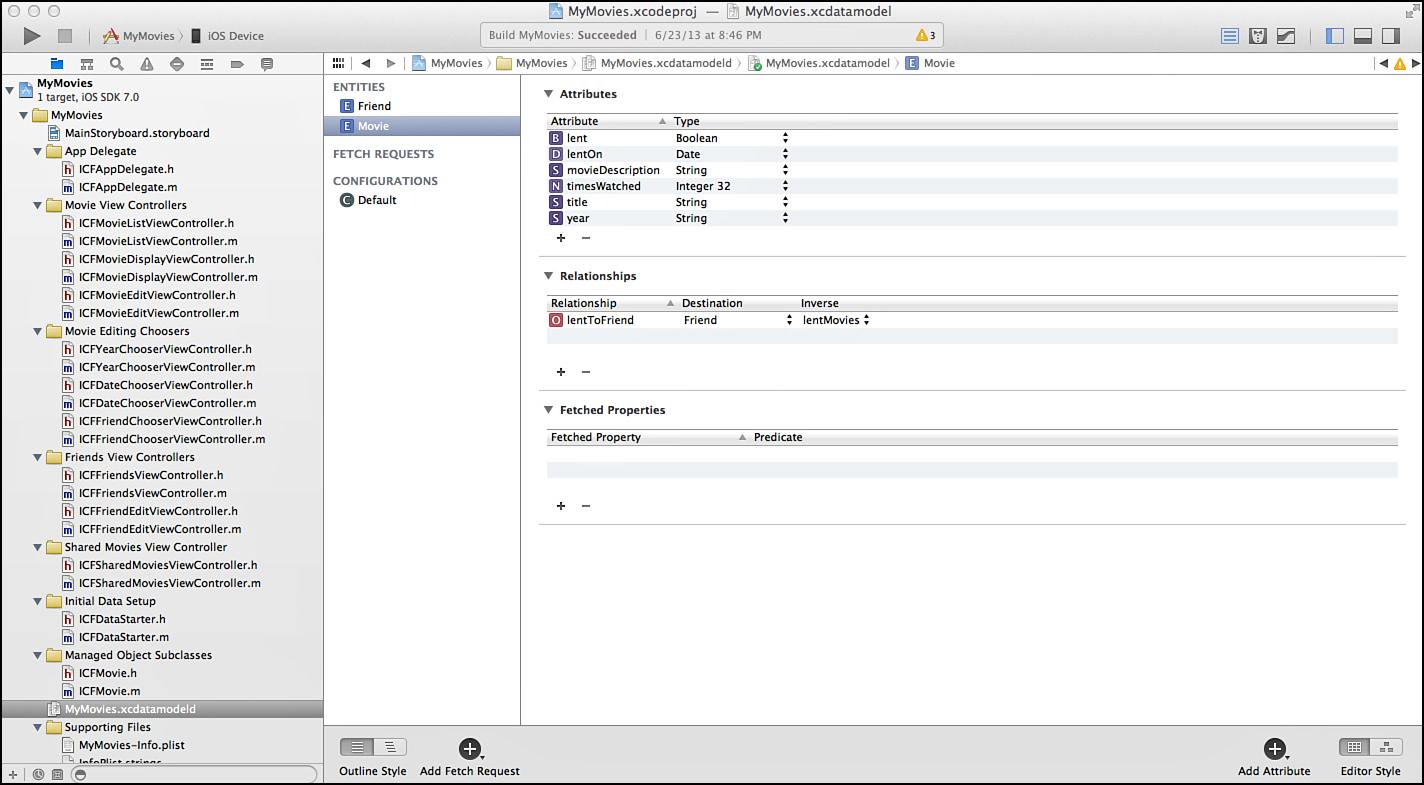Go back in the jump bar history
The width and height of the screenshot is (1424, 785).
pos(366,63)
